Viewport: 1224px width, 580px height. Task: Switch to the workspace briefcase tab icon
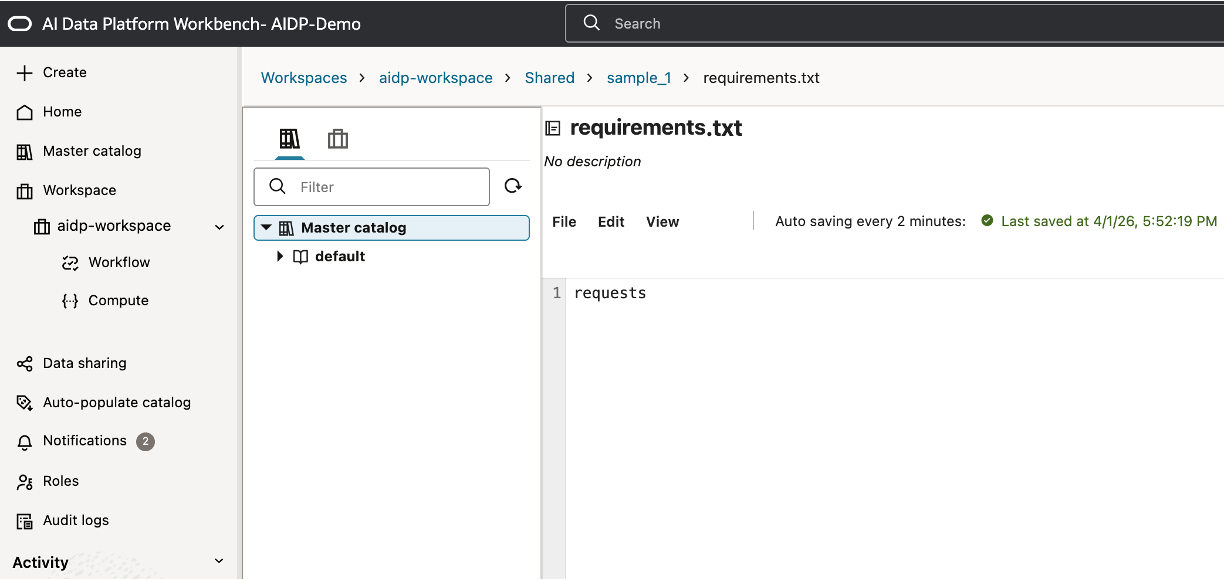click(x=338, y=139)
